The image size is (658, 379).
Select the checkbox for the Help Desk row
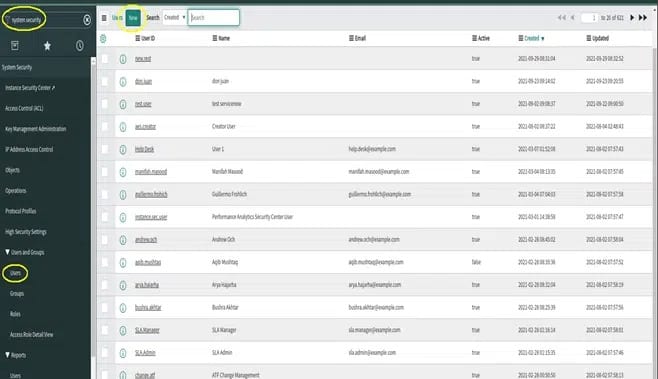[105, 149]
